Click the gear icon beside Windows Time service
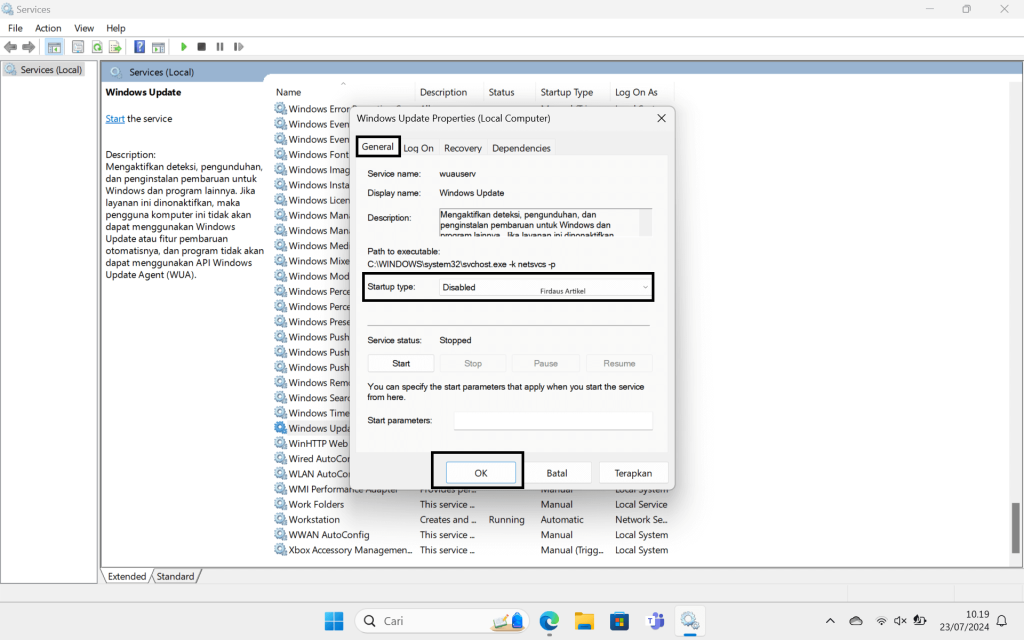The image size is (1024, 640). [x=280, y=413]
